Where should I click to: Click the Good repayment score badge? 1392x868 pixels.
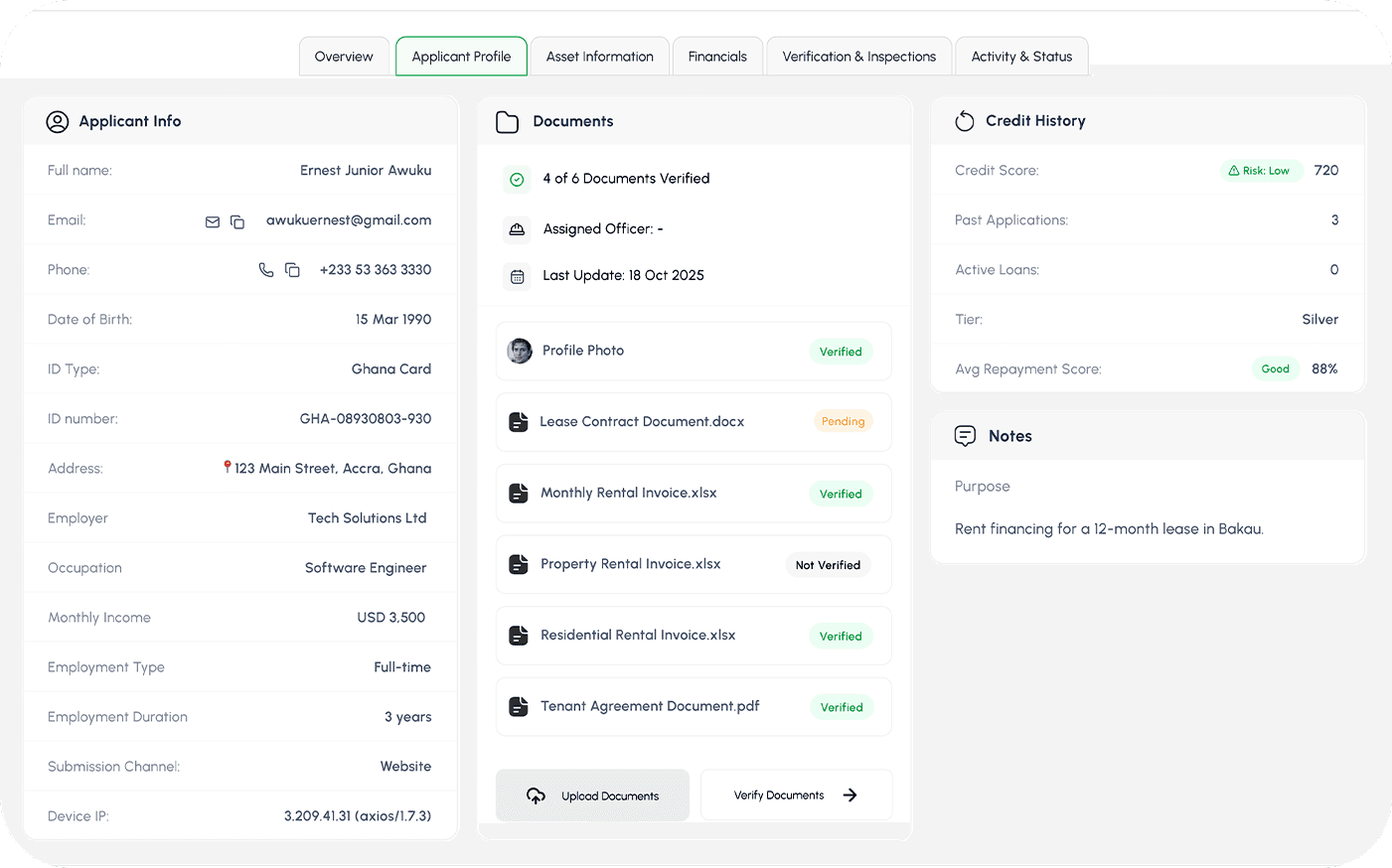(1275, 369)
